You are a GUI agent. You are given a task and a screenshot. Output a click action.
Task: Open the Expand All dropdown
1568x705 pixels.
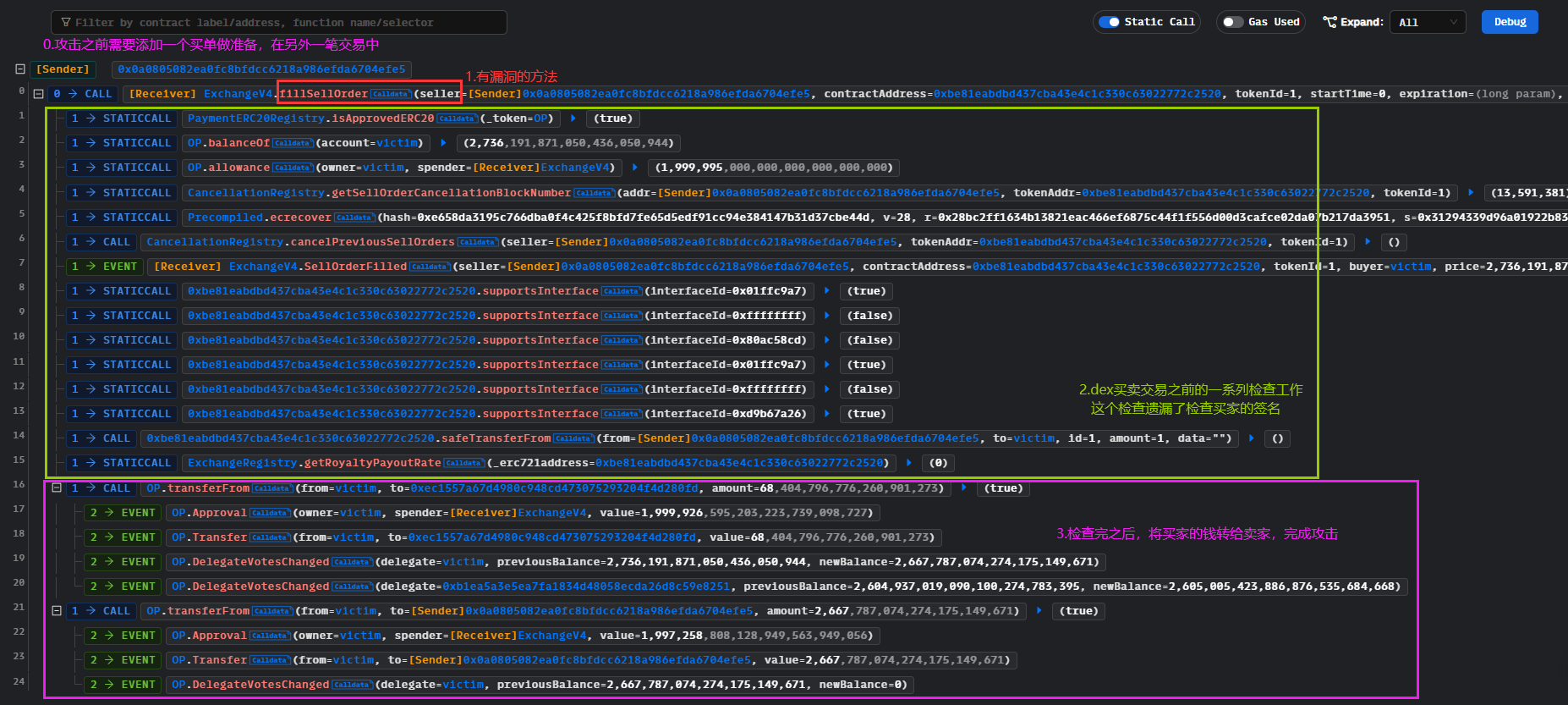click(1428, 22)
